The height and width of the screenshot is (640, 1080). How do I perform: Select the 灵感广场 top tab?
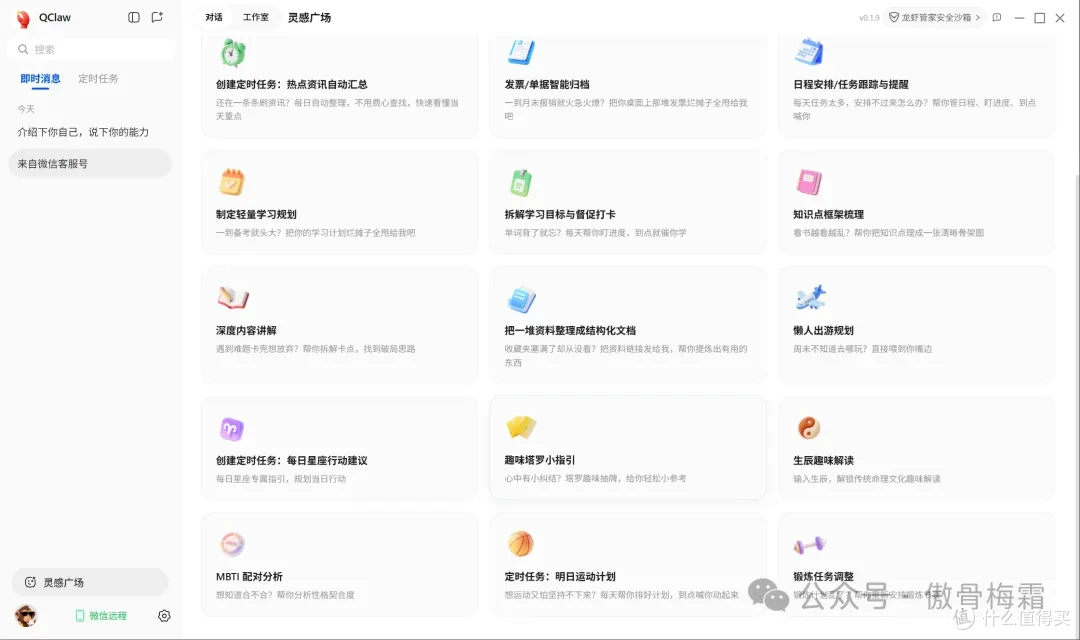point(309,17)
